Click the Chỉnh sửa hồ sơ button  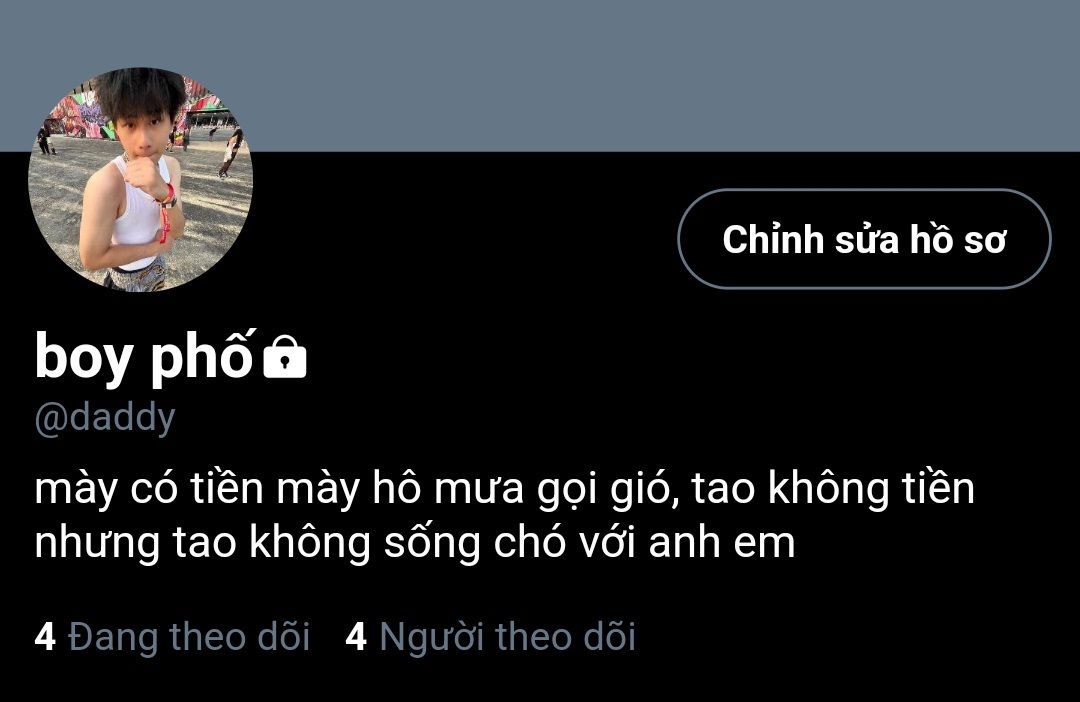tap(864, 239)
